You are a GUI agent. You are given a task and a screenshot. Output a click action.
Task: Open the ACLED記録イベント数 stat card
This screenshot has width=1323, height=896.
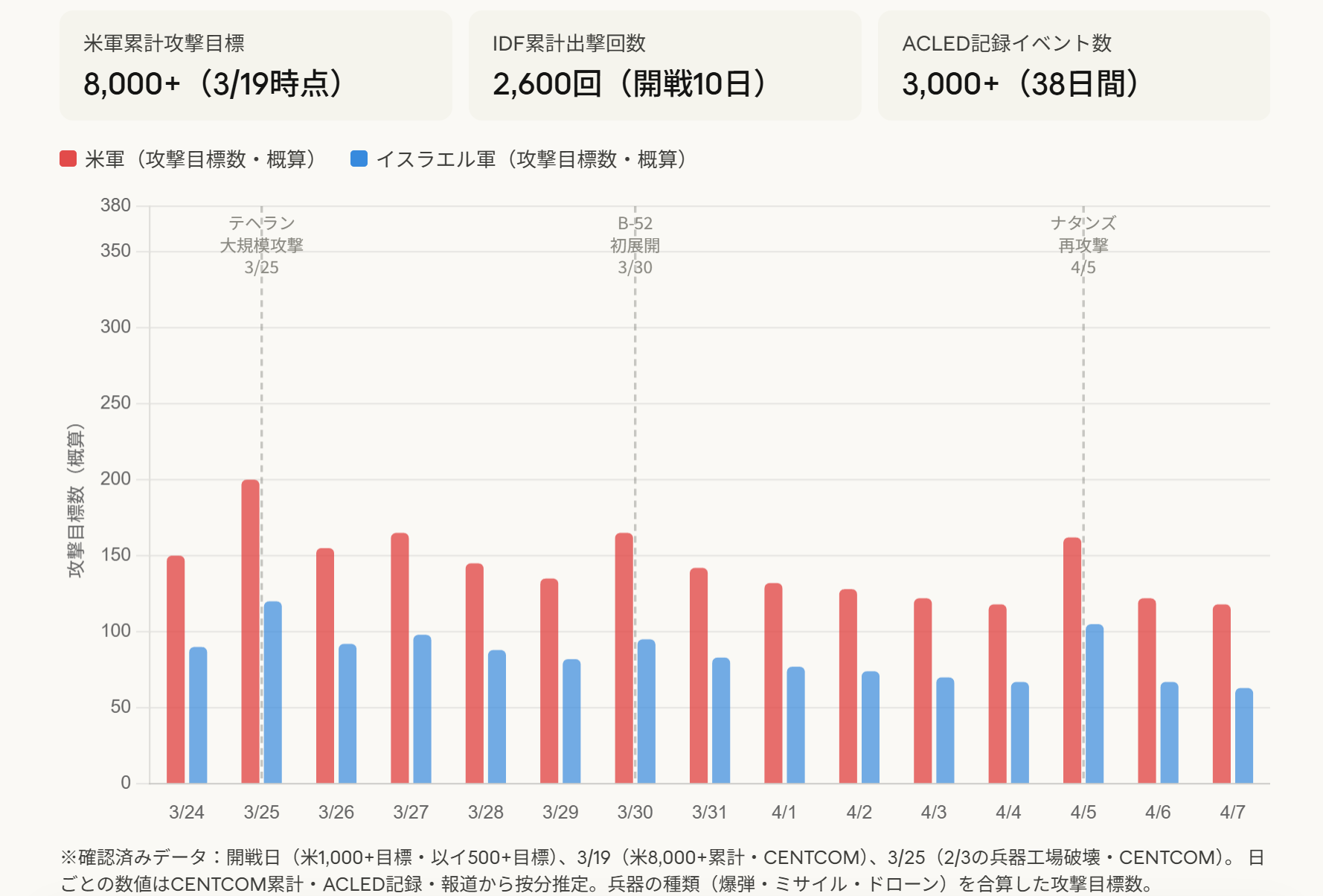point(1074,65)
